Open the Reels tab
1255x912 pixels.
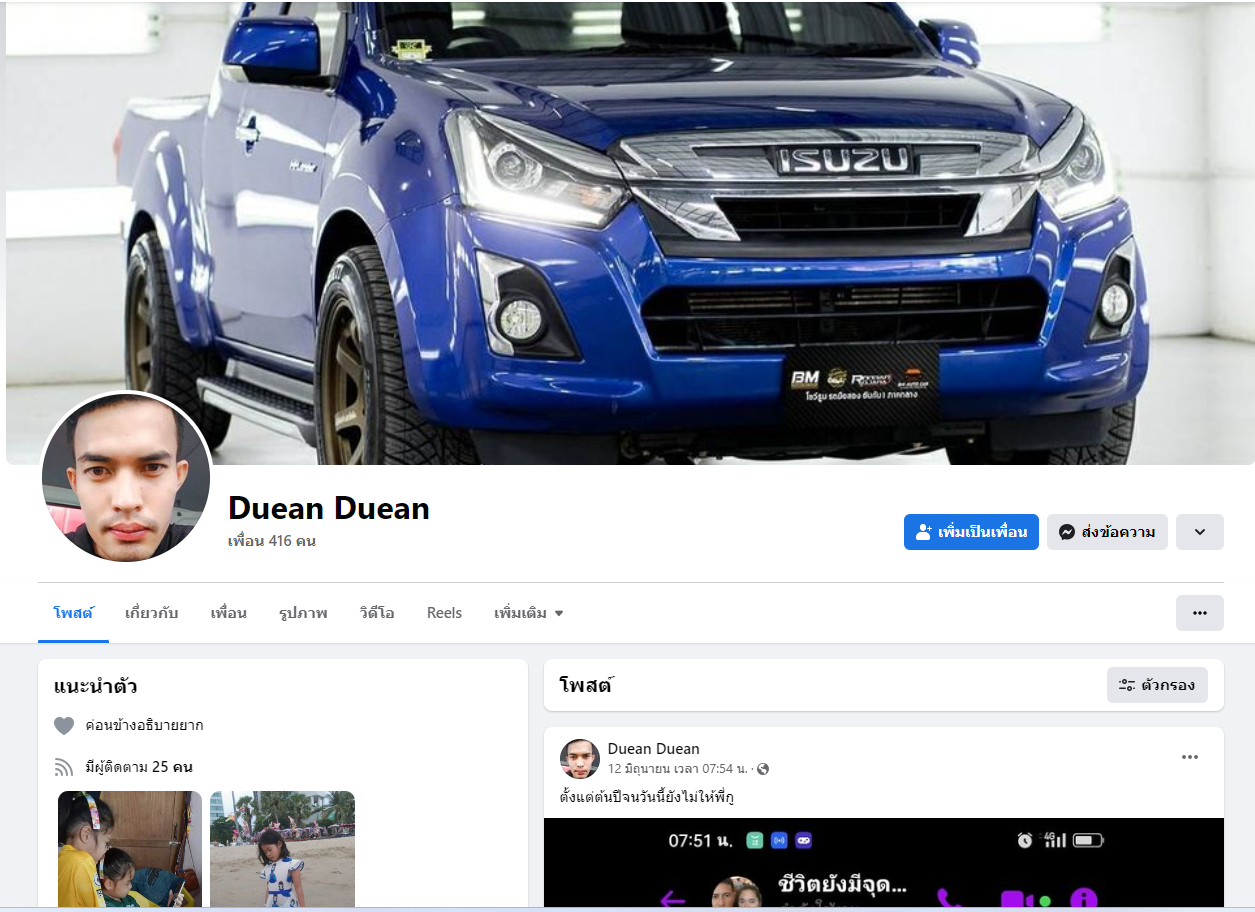tap(444, 613)
